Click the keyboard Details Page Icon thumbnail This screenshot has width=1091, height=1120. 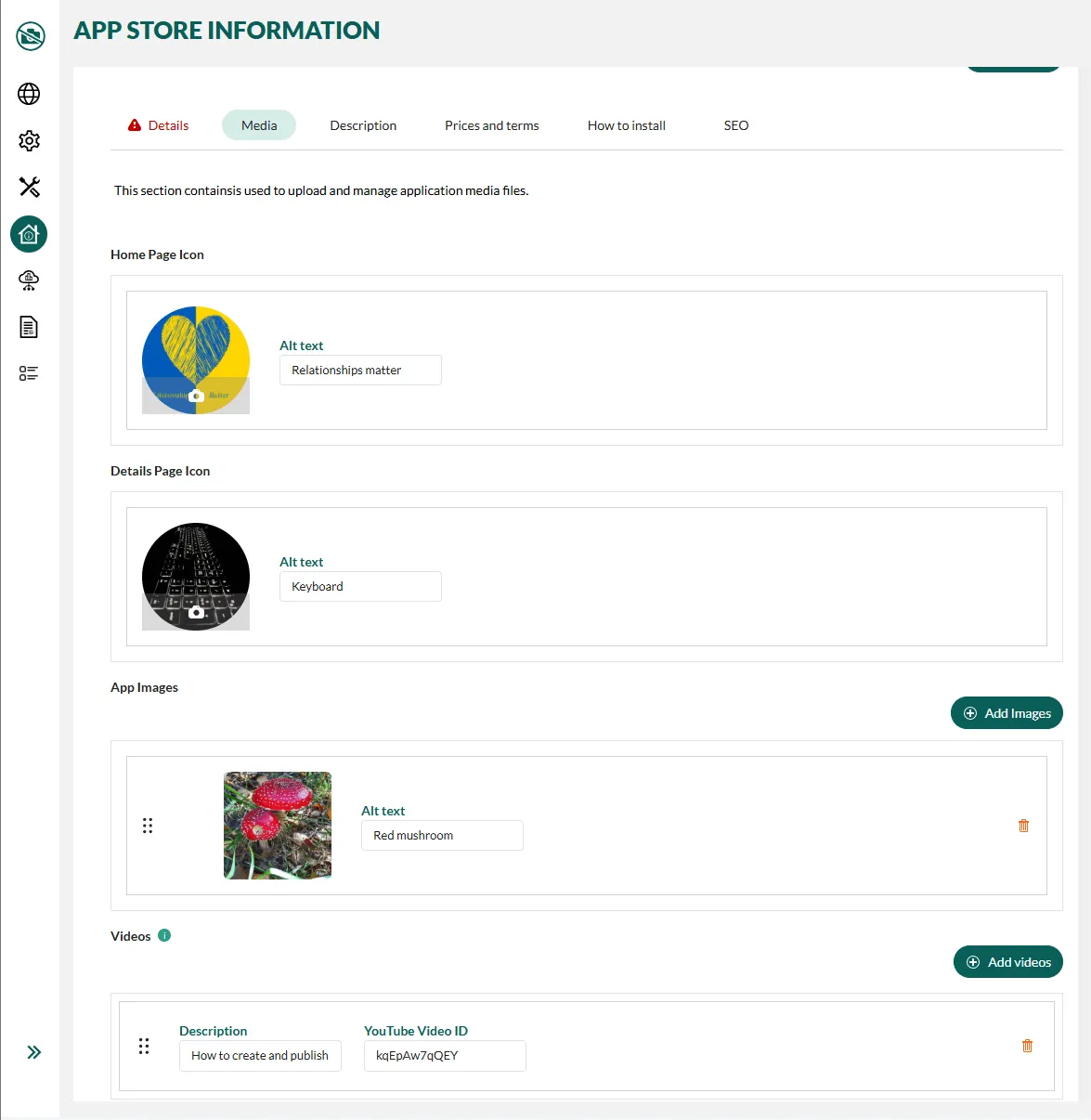pyautogui.click(x=196, y=577)
